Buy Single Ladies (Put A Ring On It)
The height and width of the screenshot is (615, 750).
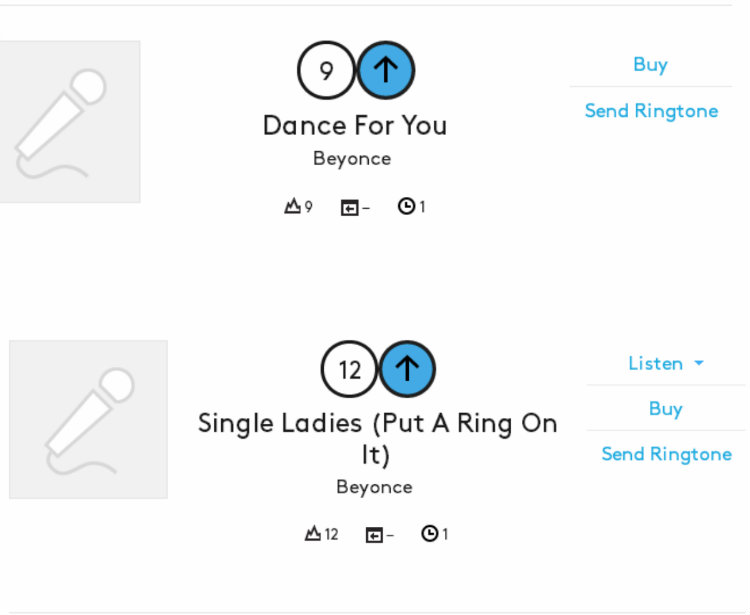click(x=665, y=408)
